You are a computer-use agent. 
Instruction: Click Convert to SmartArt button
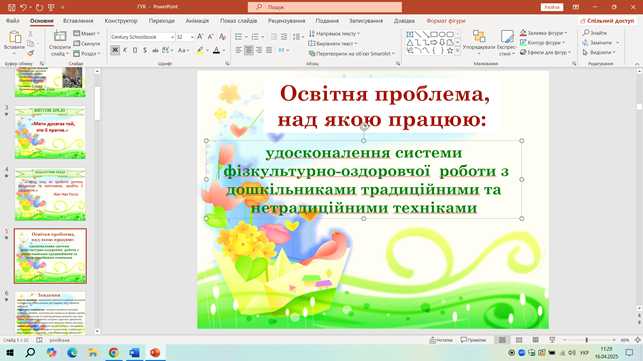351,53
